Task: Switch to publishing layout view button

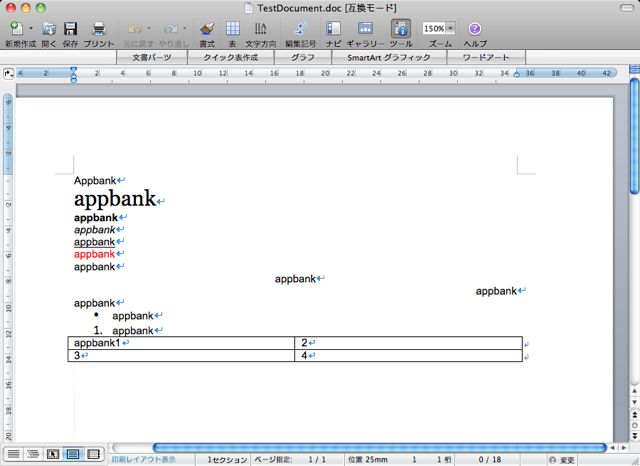Action: click(x=53, y=454)
